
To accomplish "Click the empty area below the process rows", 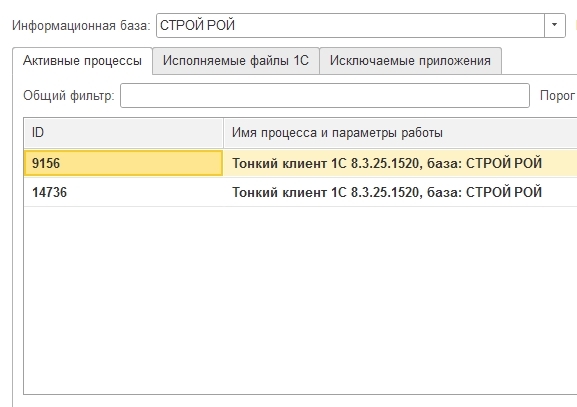I will pyautogui.click(x=300, y=300).
